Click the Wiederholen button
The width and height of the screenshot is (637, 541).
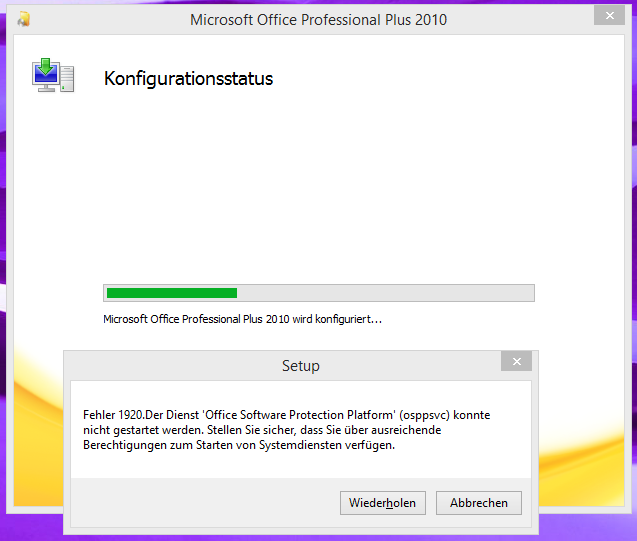(x=383, y=503)
